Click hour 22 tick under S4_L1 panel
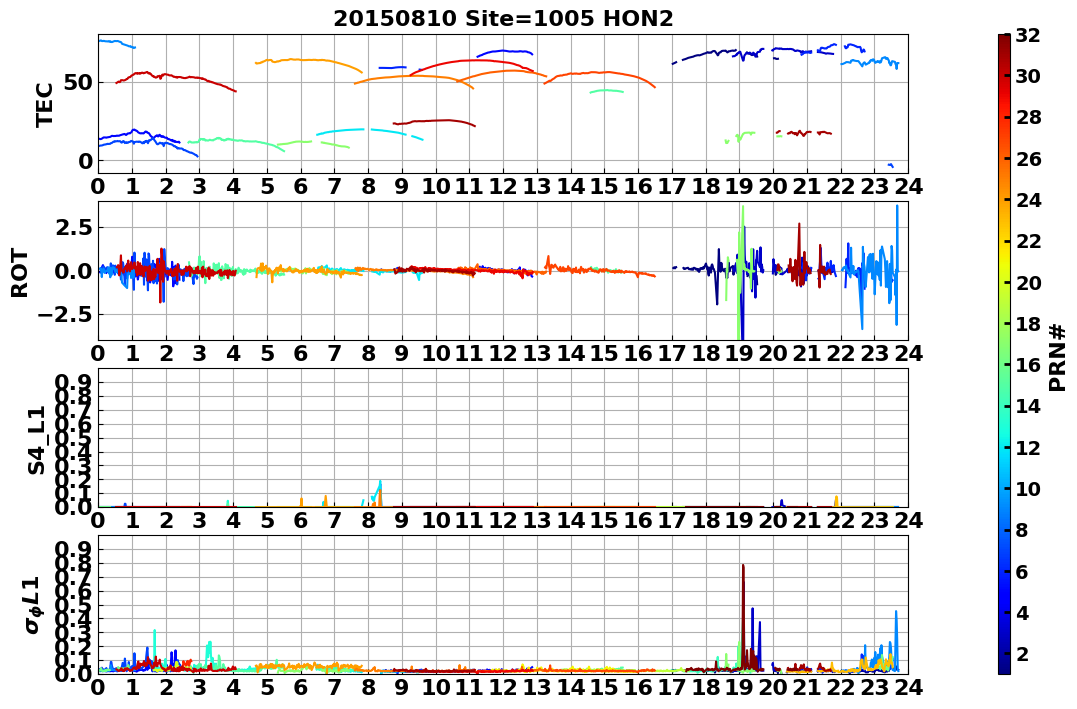Image resolution: width=1077 pixels, height=709 pixels. coord(841,520)
